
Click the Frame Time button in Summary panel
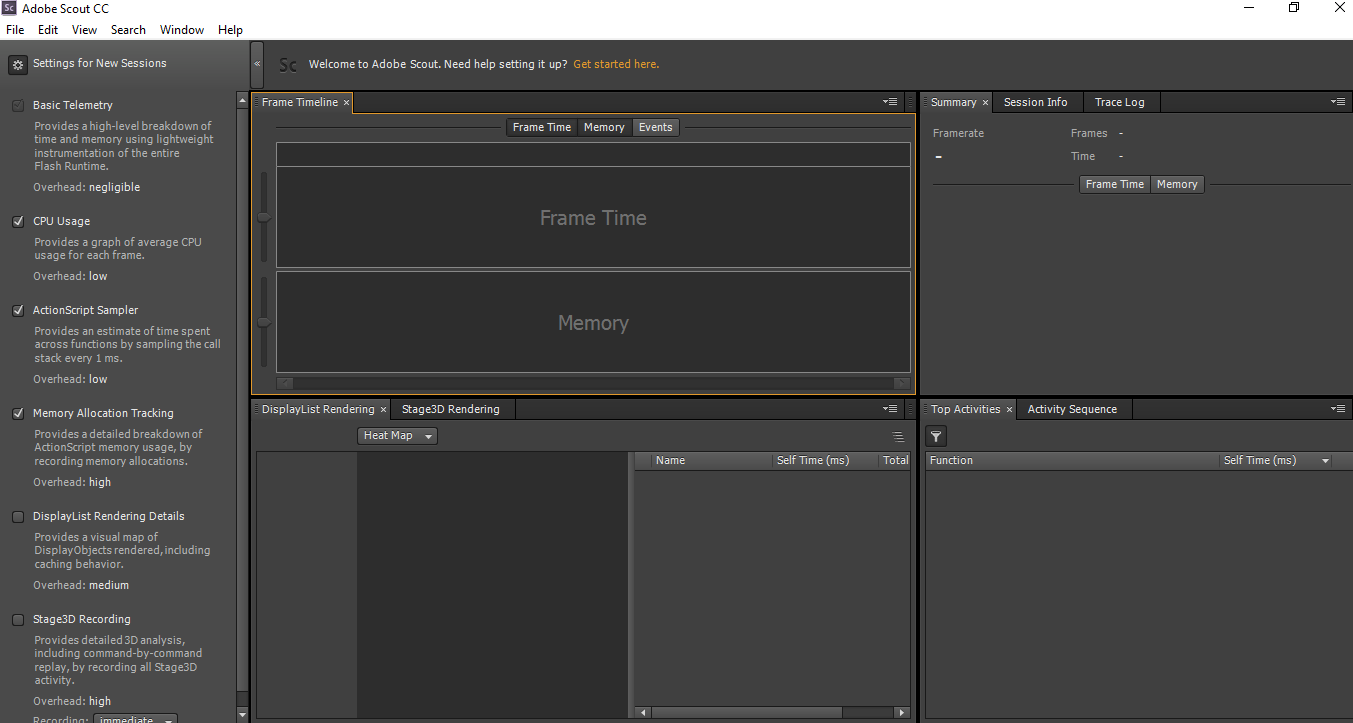[1115, 184]
